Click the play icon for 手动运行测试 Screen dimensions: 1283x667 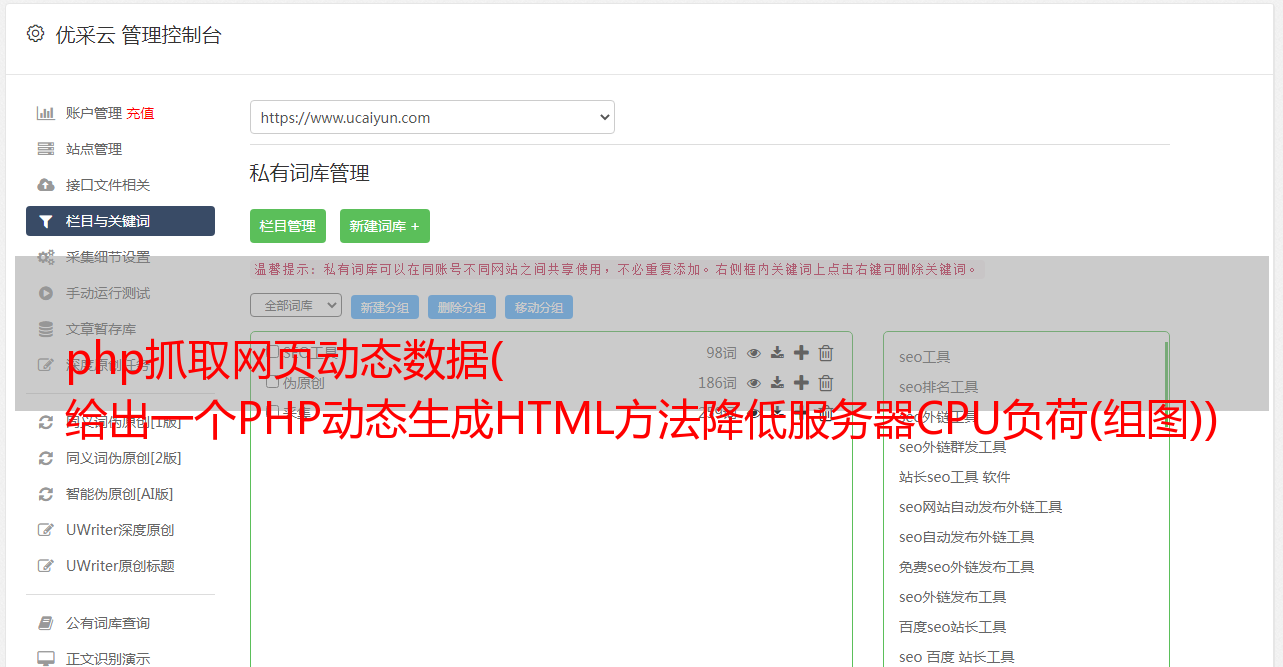45,293
